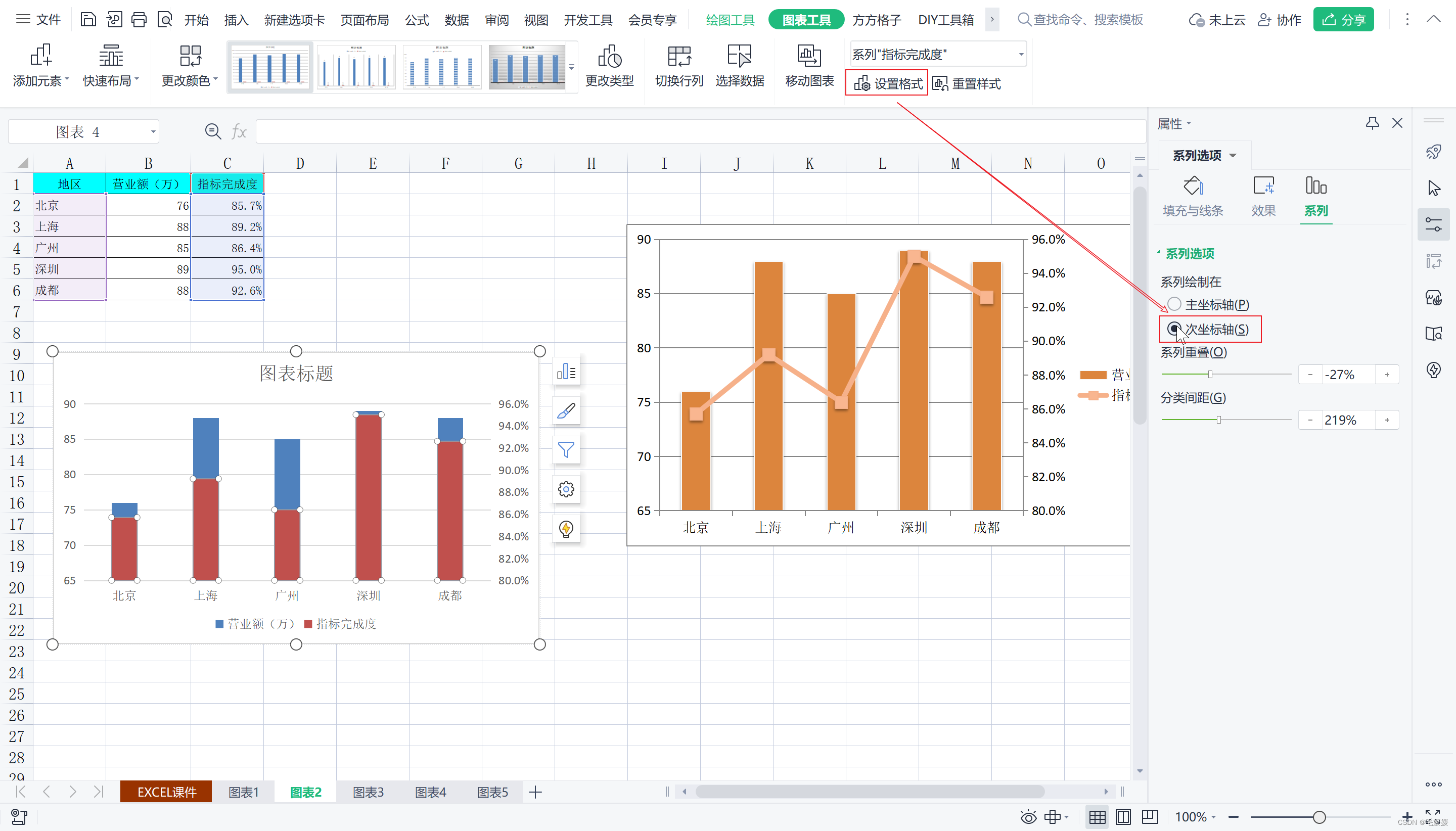1456x831 pixels.
Task: Click Collaborate (协作) button
Action: click(x=1279, y=19)
